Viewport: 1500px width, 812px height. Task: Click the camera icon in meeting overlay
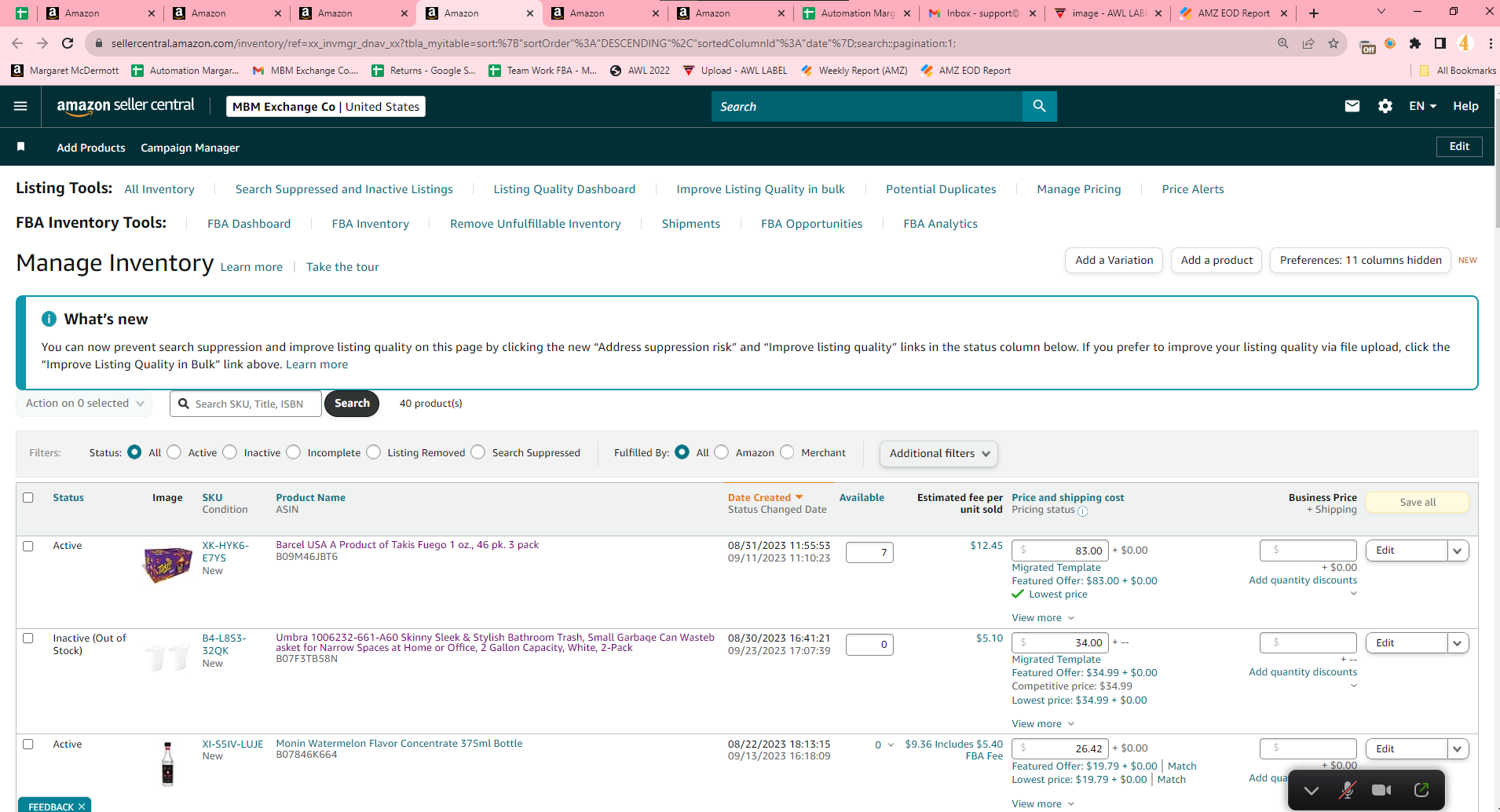pos(1381,790)
